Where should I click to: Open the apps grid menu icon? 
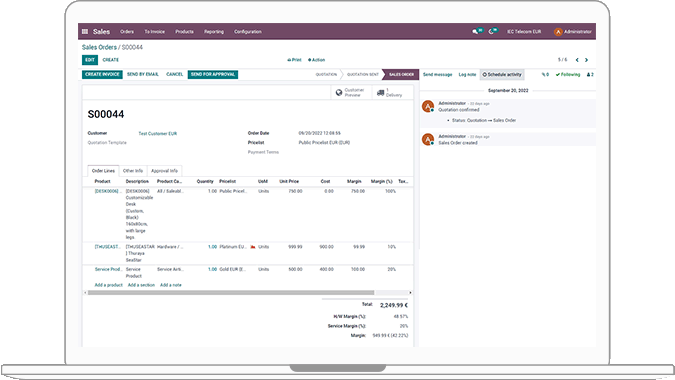pos(85,31)
